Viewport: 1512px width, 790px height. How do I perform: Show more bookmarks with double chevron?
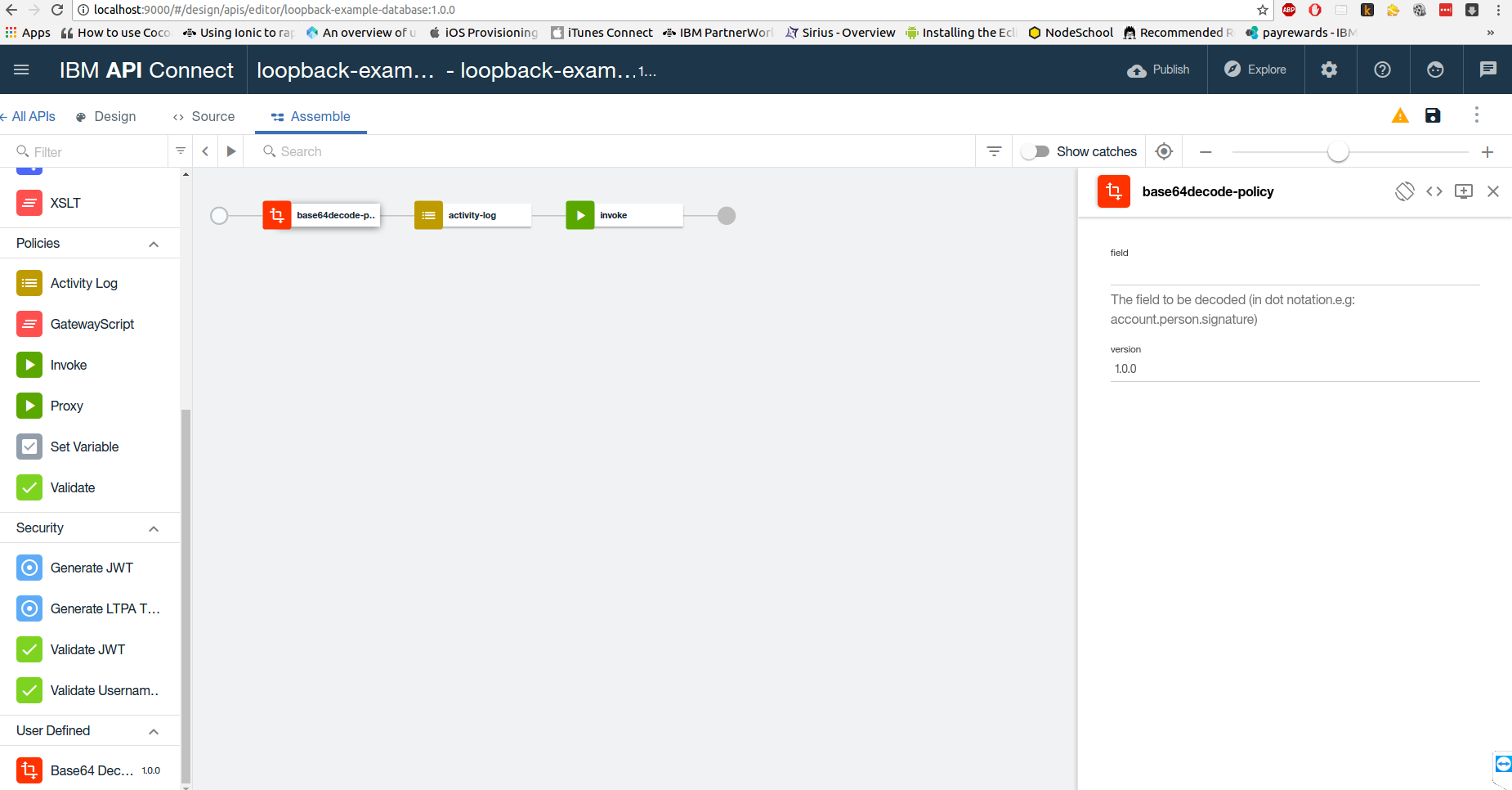click(x=1491, y=33)
